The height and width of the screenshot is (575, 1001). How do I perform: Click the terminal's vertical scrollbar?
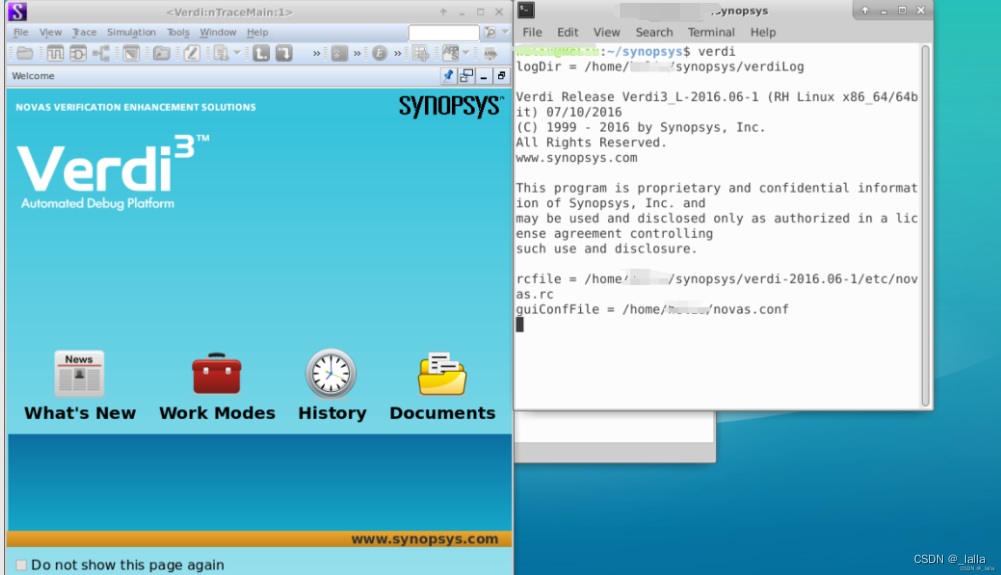point(925,220)
